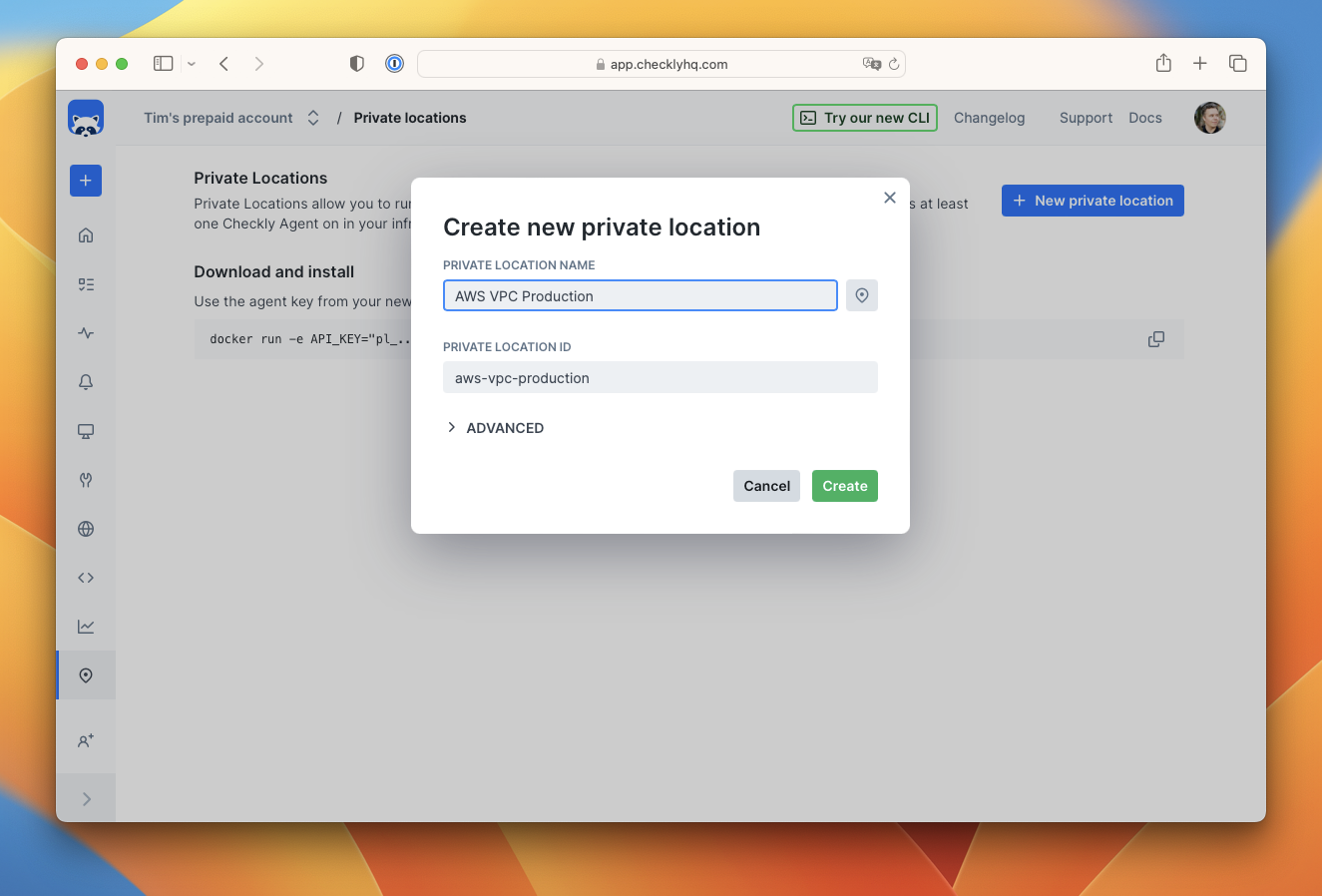Screen dimensions: 1322x896
Task: Copy the docker run command via copy icon
Action: tap(1155, 339)
